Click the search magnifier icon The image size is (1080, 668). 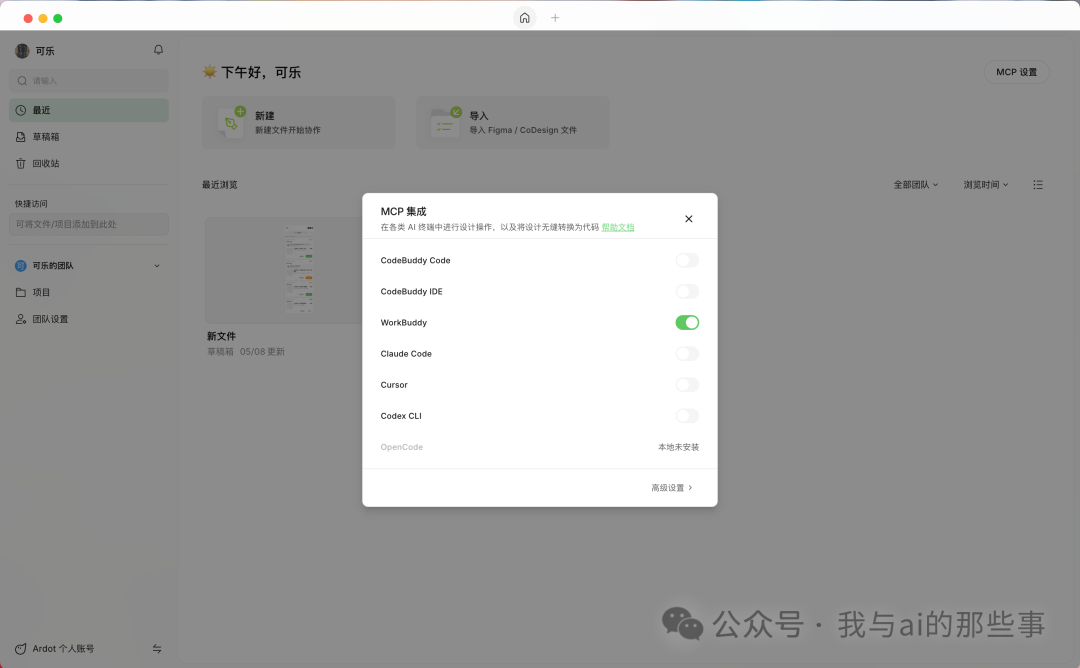pos(22,81)
